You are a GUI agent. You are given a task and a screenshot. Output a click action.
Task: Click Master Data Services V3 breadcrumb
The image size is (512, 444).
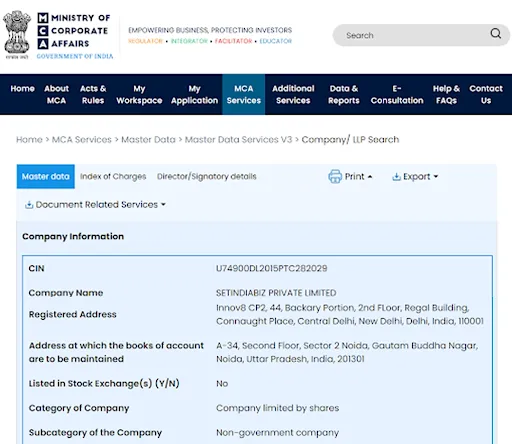point(238,140)
